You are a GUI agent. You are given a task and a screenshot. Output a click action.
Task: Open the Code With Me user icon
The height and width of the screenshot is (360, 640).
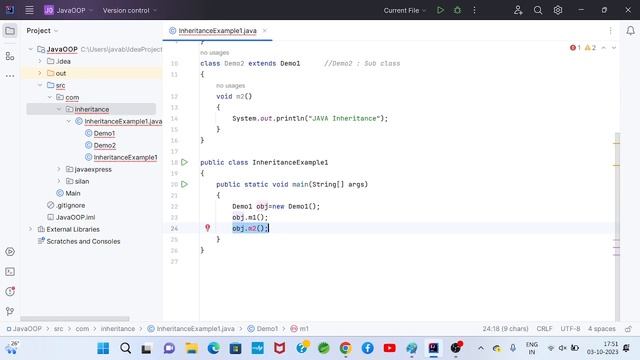pyautogui.click(x=518, y=10)
